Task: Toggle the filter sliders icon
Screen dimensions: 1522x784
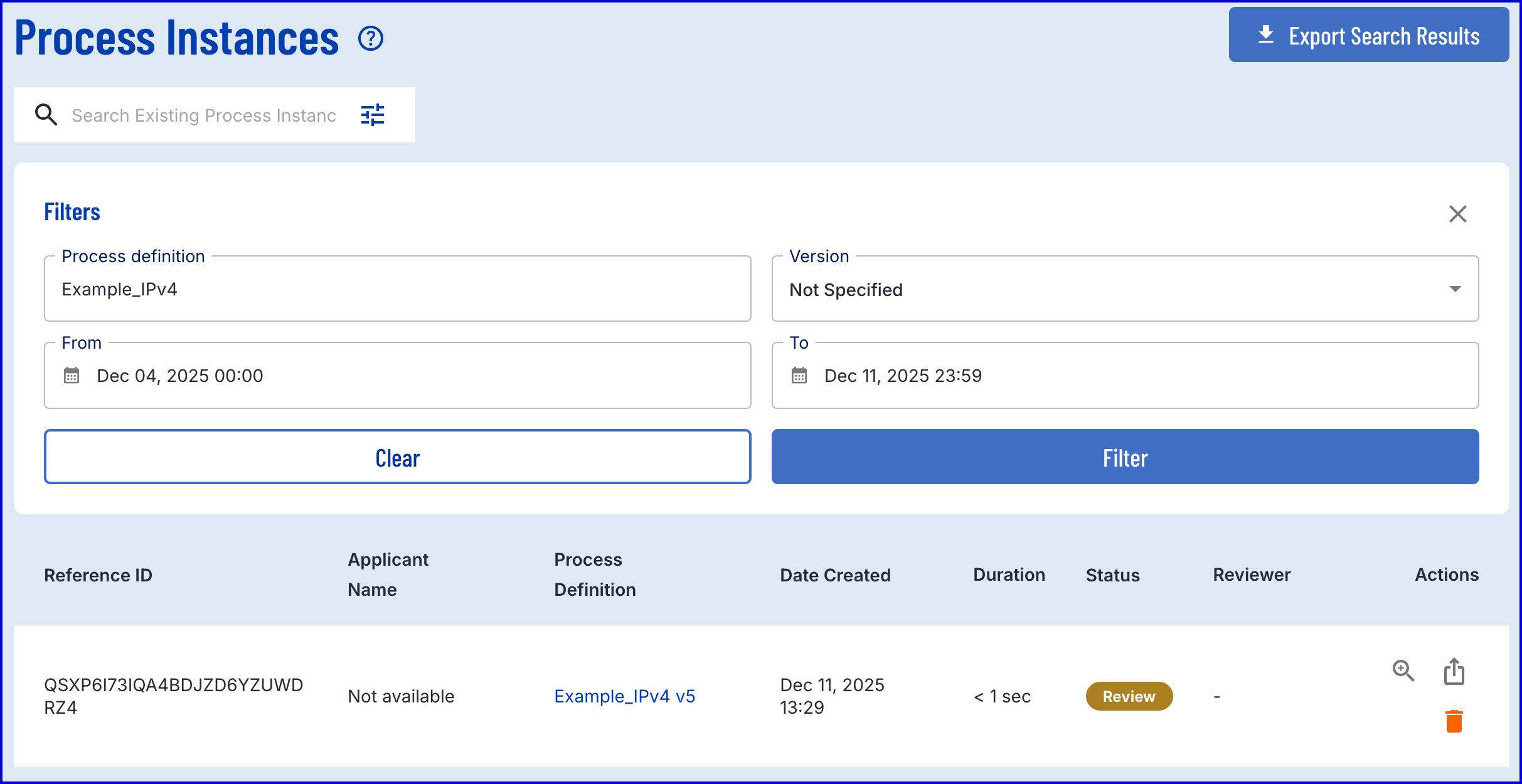Action: coord(373,115)
